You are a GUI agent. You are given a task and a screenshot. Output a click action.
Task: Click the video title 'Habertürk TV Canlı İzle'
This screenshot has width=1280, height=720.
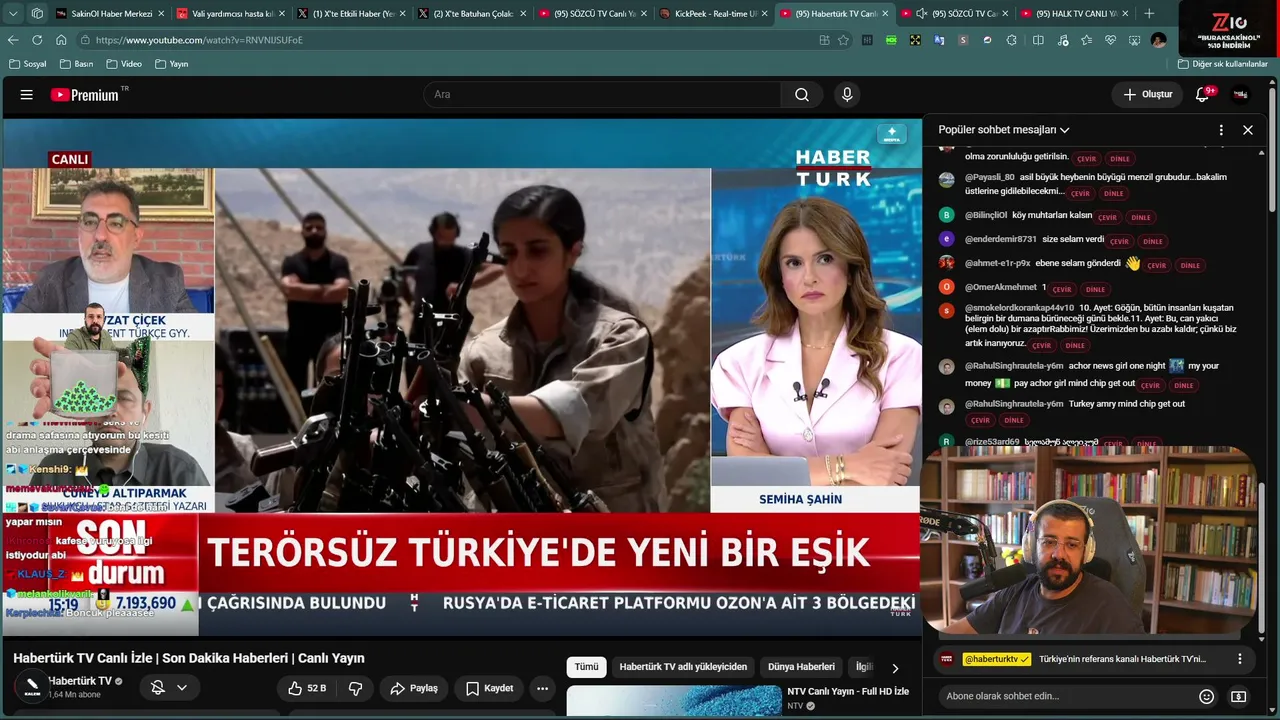(189, 658)
